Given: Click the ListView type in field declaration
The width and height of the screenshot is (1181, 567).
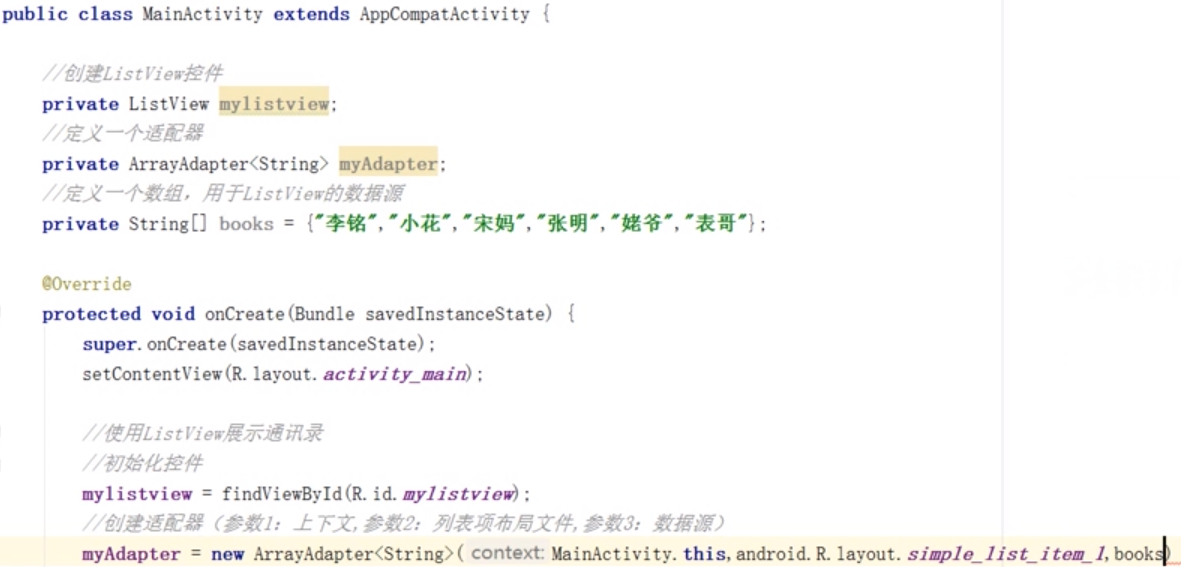Looking at the screenshot, I should pos(169,104).
